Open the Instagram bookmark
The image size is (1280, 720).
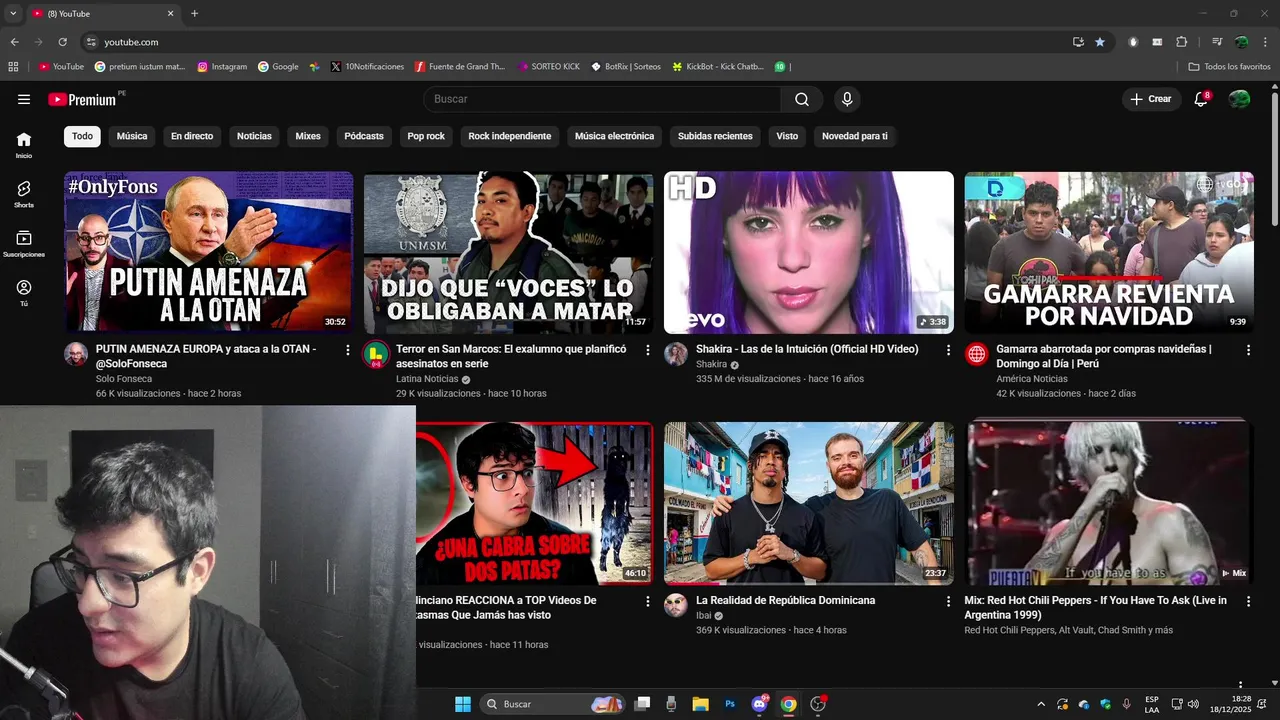222,67
